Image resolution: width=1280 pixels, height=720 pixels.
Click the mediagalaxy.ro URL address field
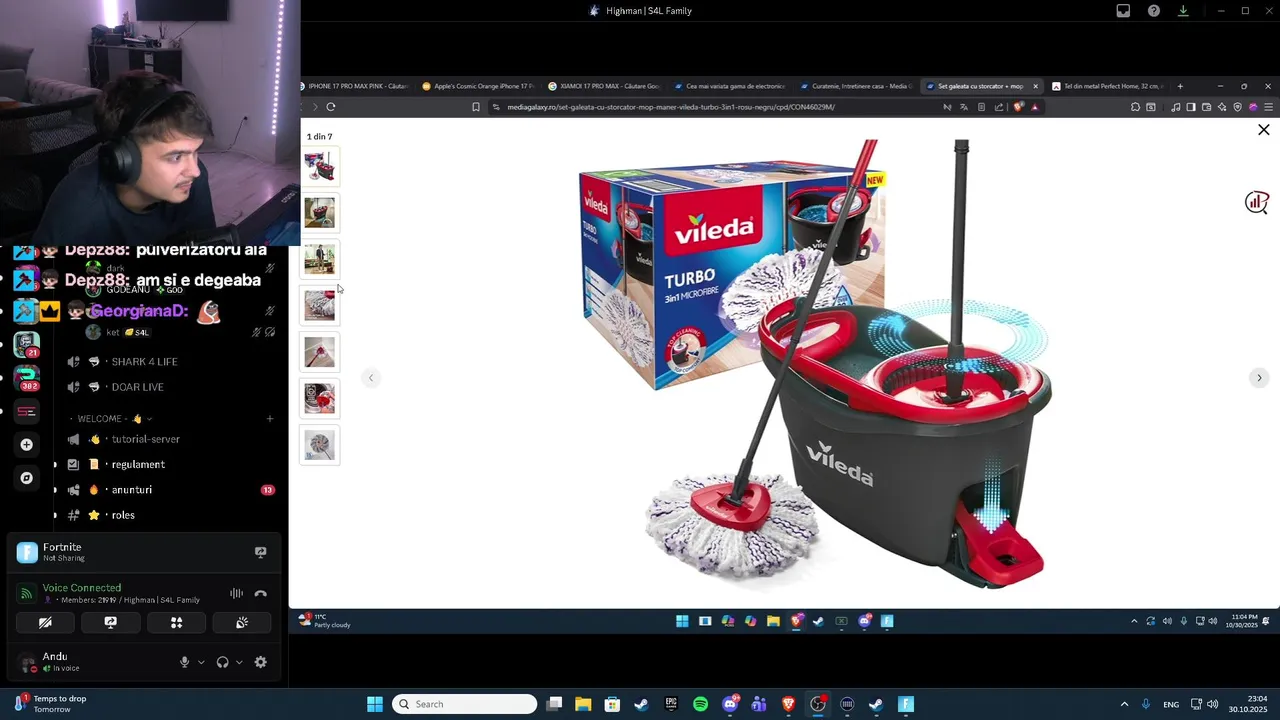pyautogui.click(x=670, y=107)
